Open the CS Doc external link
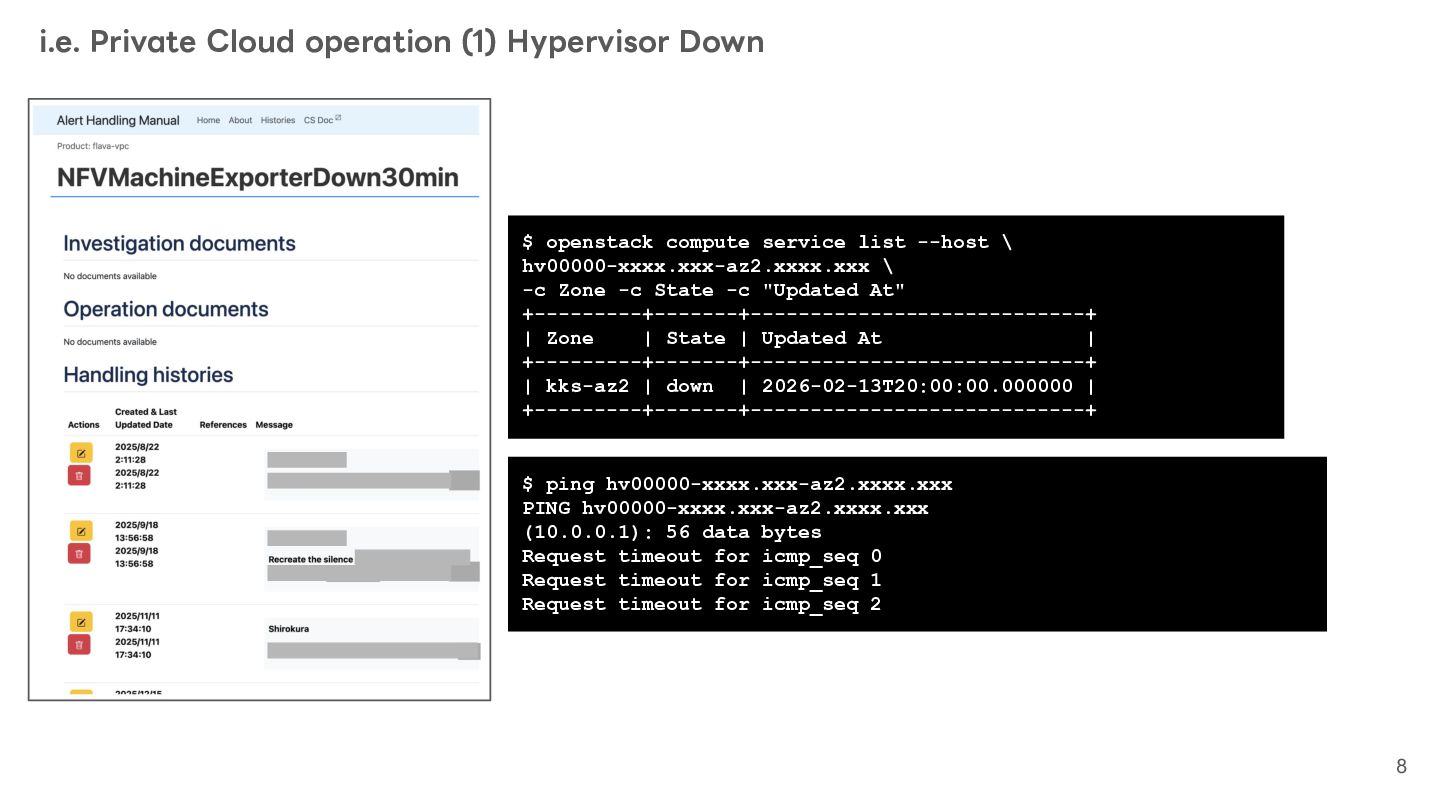Image resolution: width=1440 pixels, height=810 pixels. coord(322,120)
